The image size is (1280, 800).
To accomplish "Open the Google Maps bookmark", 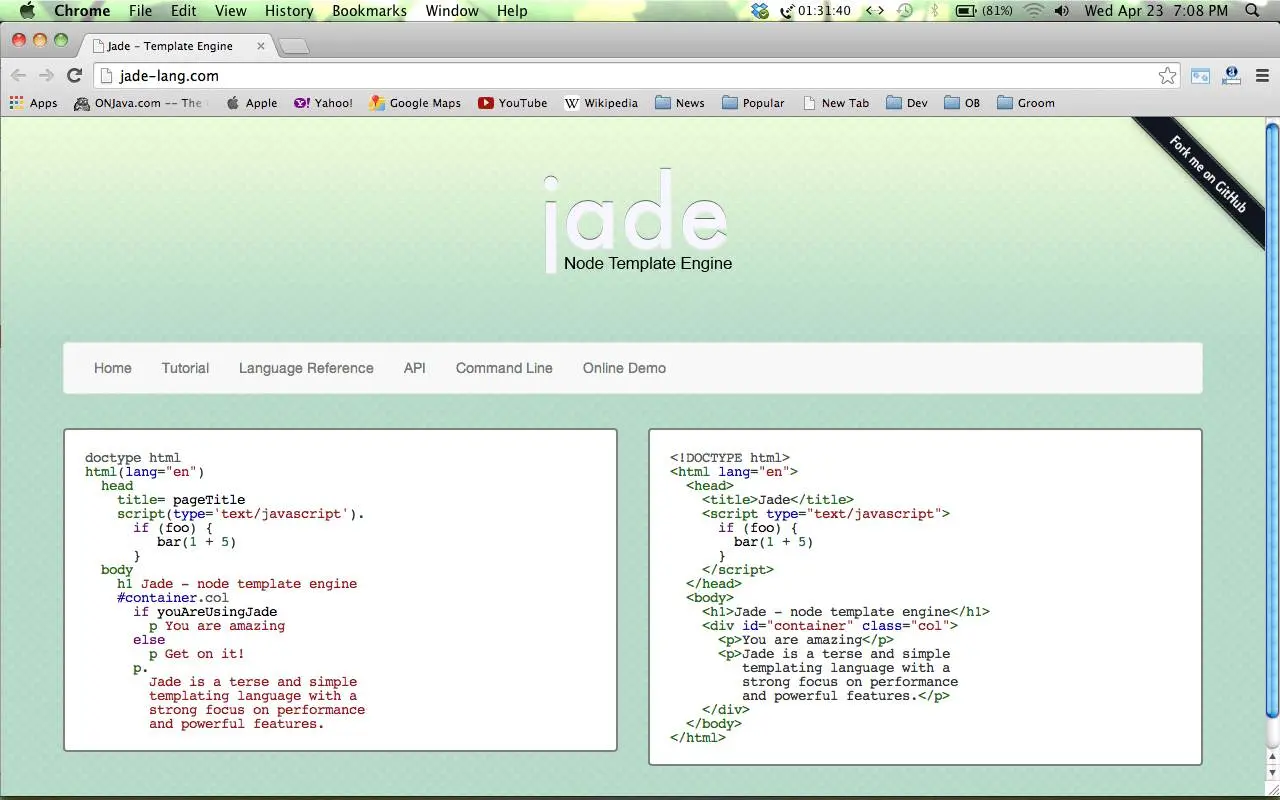I will 415,103.
